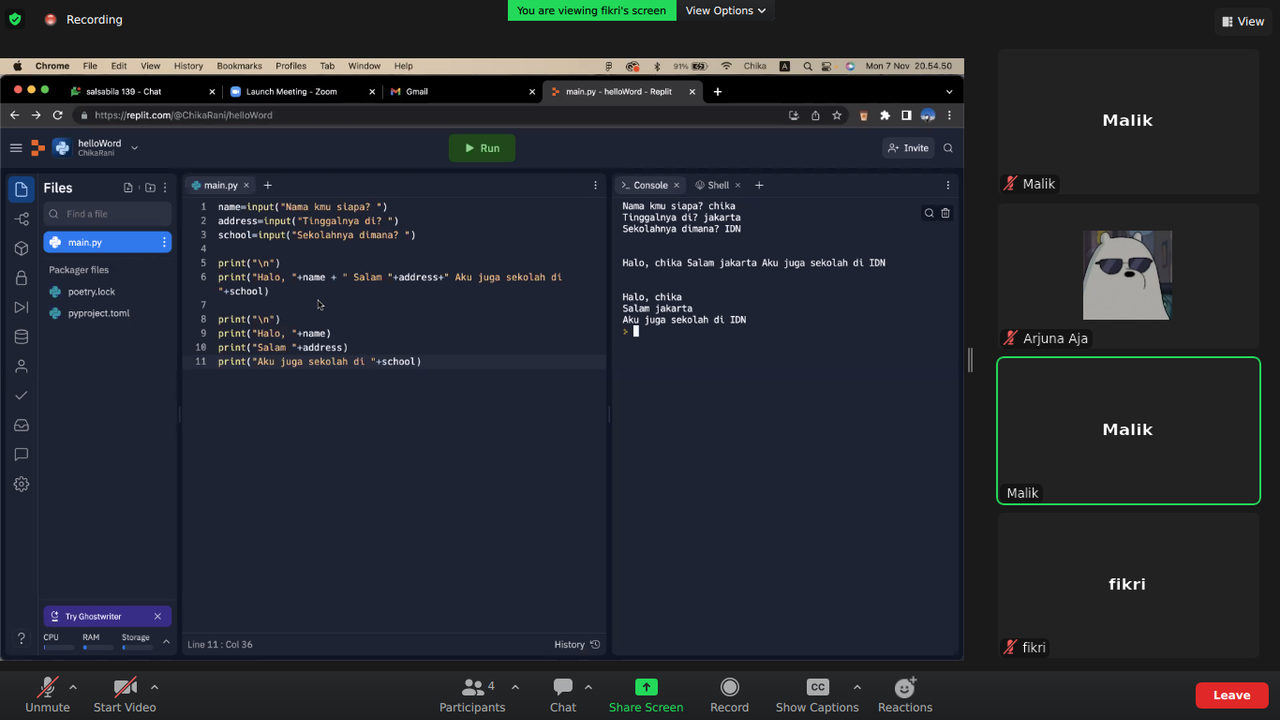
Task: Open the Secrets panel in Replit sidebar
Action: tap(21, 277)
